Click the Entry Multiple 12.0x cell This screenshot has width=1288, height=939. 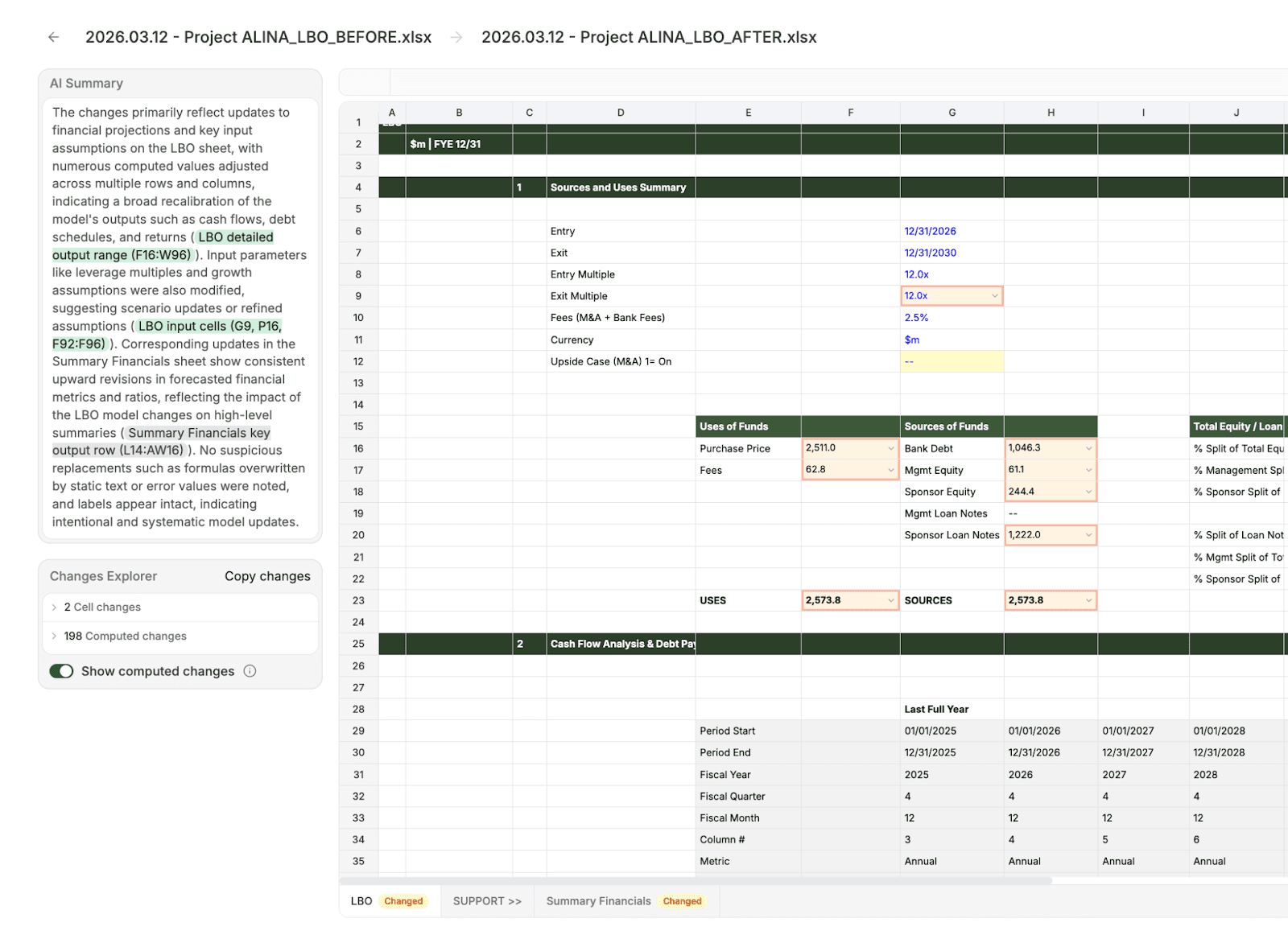[x=952, y=274]
